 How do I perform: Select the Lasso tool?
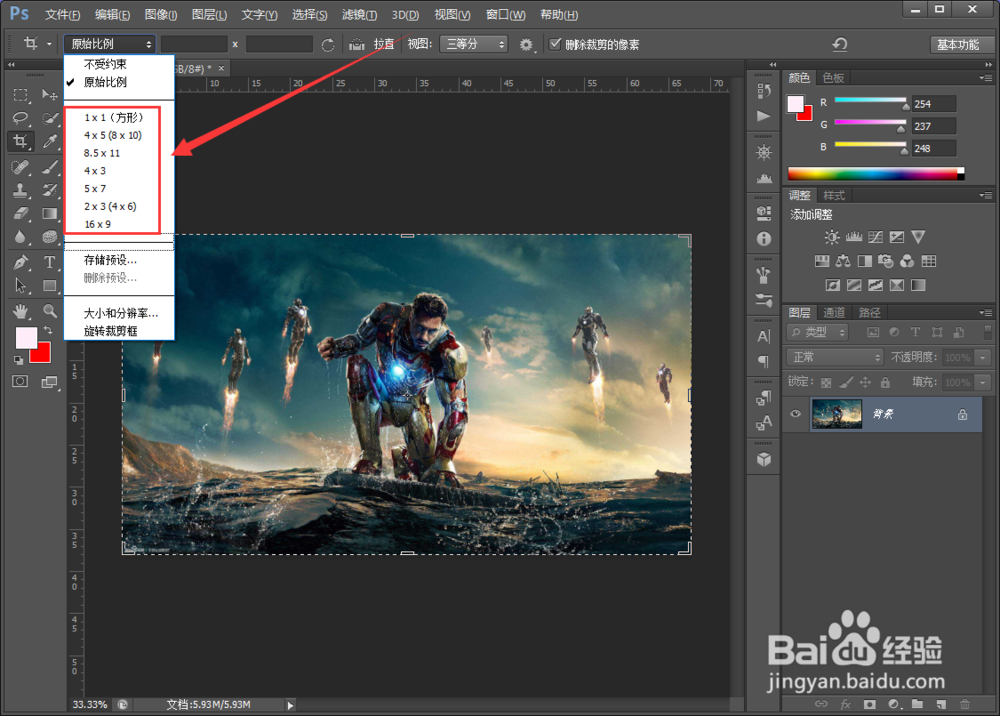pyautogui.click(x=20, y=118)
